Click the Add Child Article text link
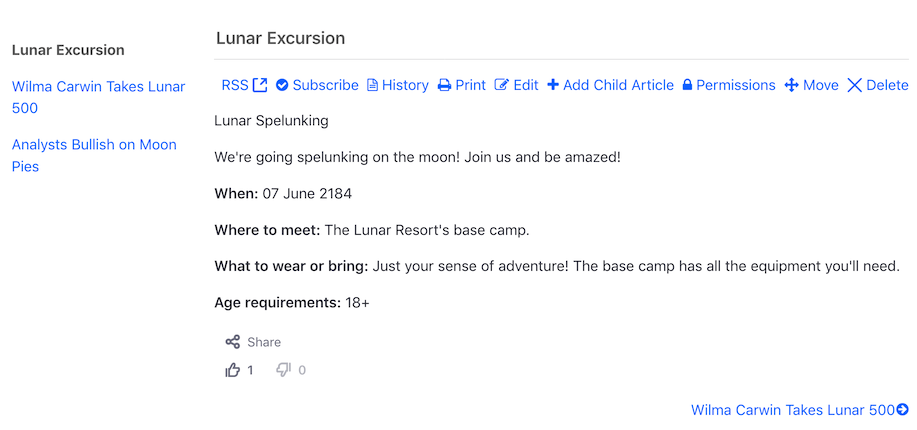Screen dimensions: 917x430 pyautogui.click(x=618, y=85)
